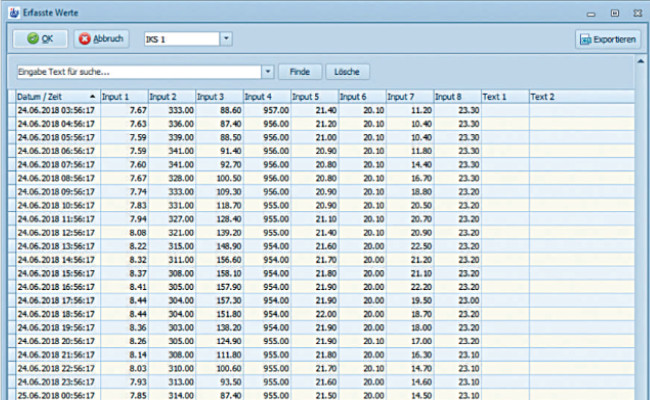Screen dimensions: 650x400
Task: Click the Input 6 column header
Action: pos(362,97)
